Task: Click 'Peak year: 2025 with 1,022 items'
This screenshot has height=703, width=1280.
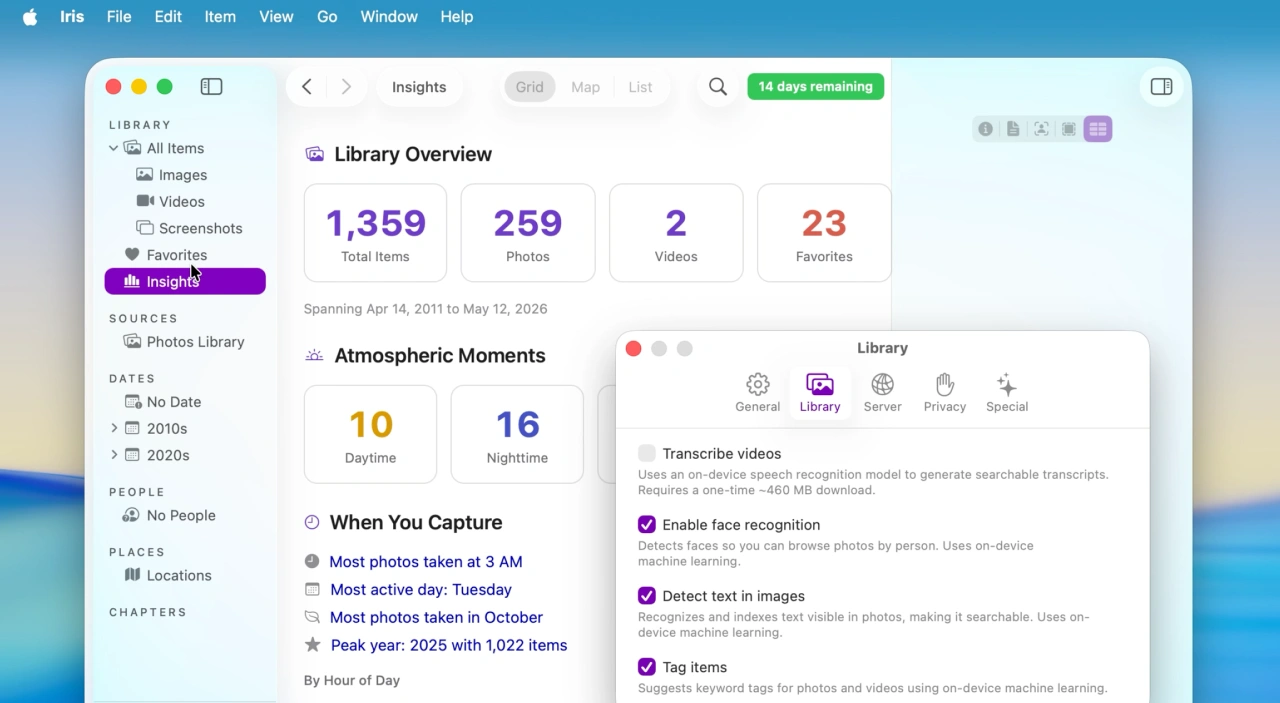Action: [449, 646]
